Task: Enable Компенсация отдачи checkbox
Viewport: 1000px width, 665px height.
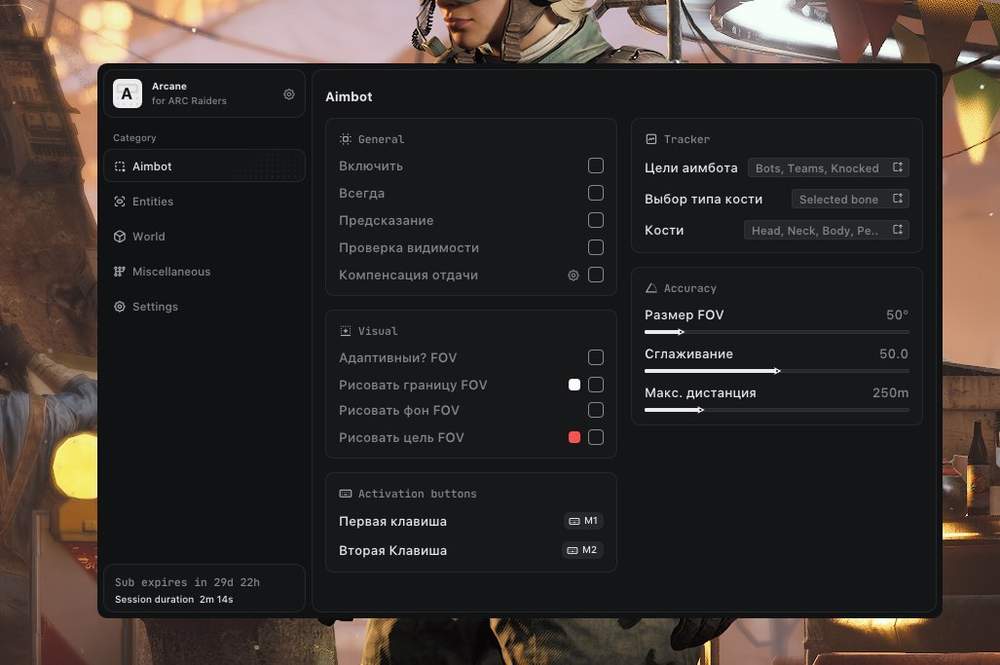Action: pos(596,275)
